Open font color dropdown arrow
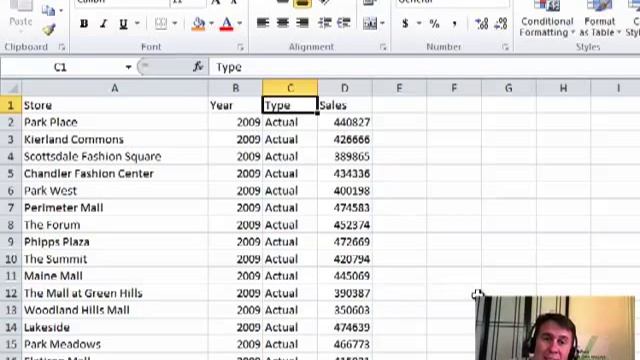640x360 pixels. [240, 24]
